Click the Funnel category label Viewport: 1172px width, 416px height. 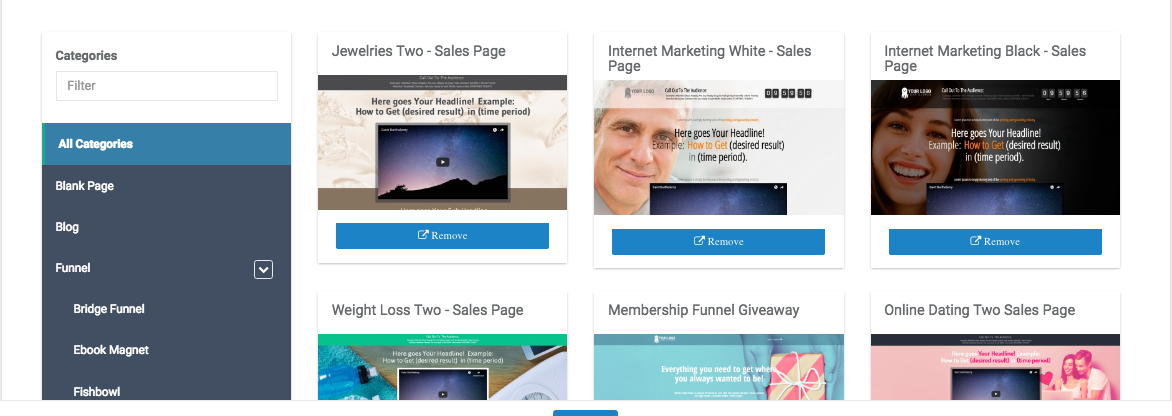pos(73,267)
